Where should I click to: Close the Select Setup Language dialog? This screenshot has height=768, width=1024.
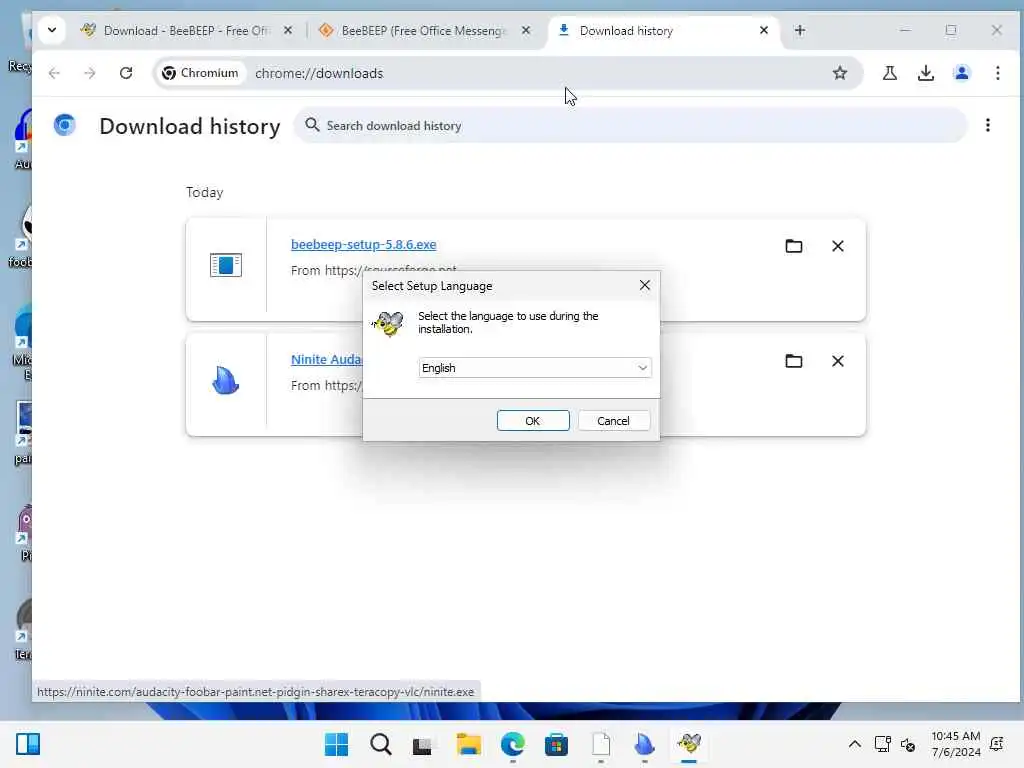[645, 285]
